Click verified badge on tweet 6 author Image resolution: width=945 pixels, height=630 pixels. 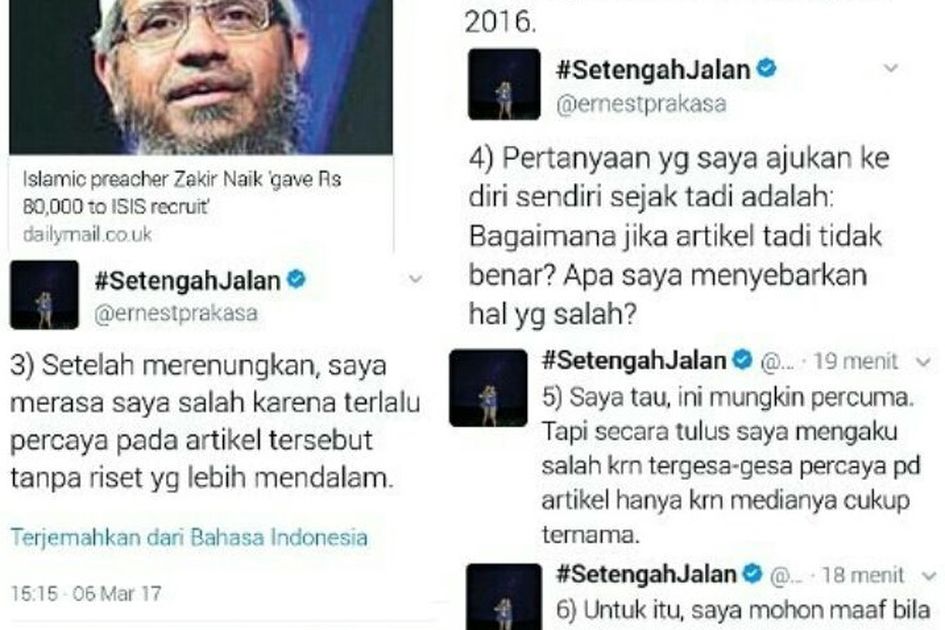753,573
